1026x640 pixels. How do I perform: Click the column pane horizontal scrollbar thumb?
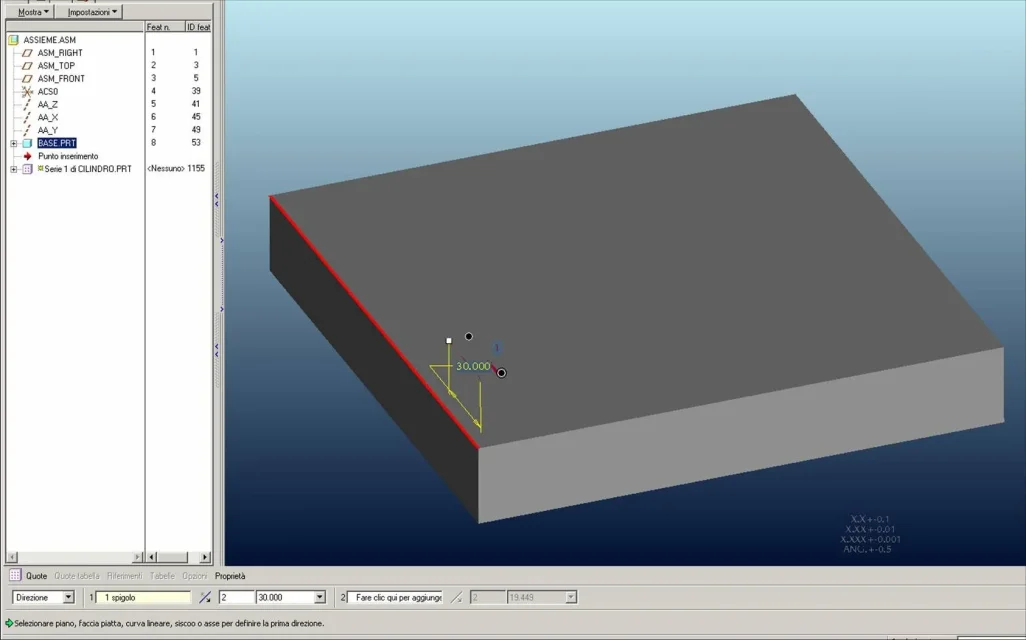173,557
